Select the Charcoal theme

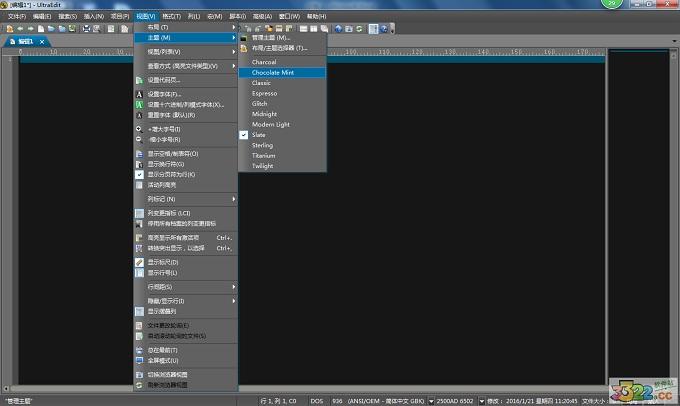click(282, 62)
